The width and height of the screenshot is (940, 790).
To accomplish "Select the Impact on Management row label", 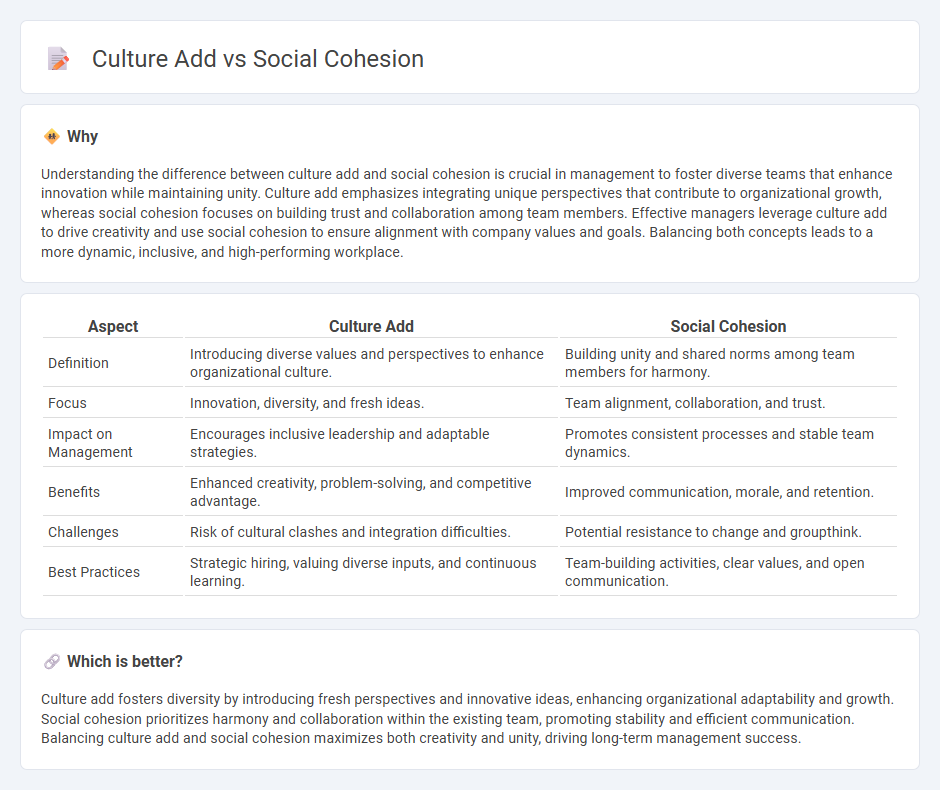I will coord(90,443).
